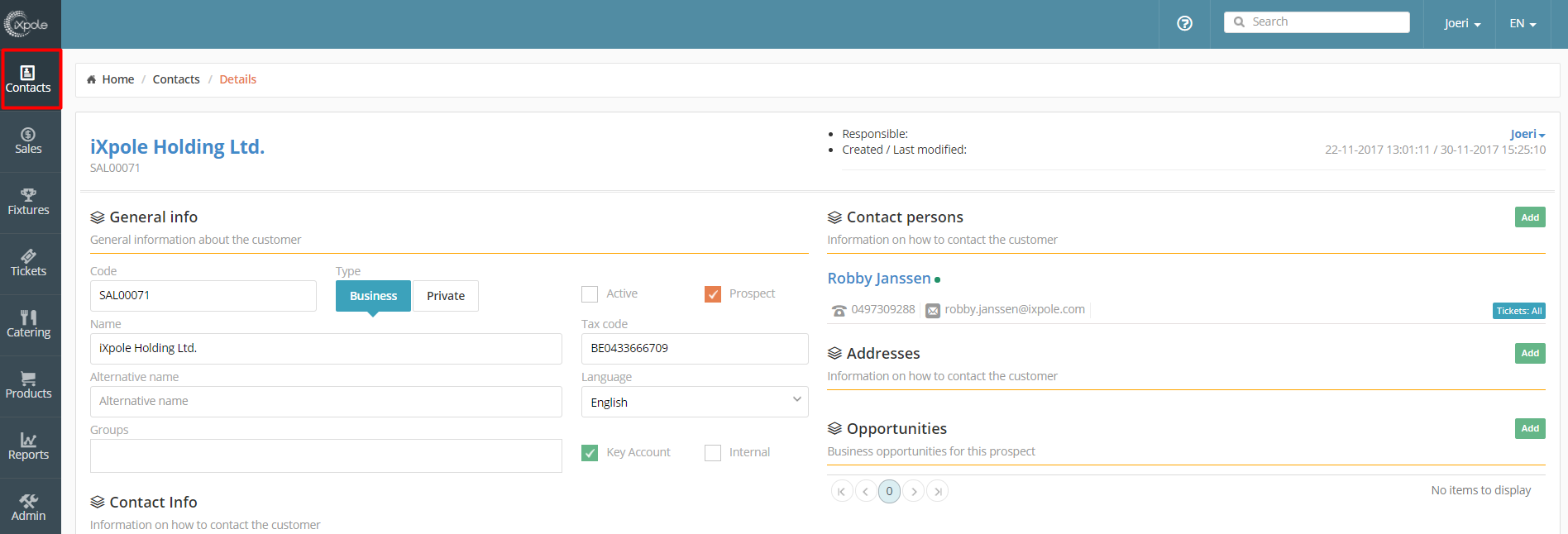This screenshot has height=534, width=1568.
Task: Open the Sales sidebar section
Action: (x=30, y=141)
